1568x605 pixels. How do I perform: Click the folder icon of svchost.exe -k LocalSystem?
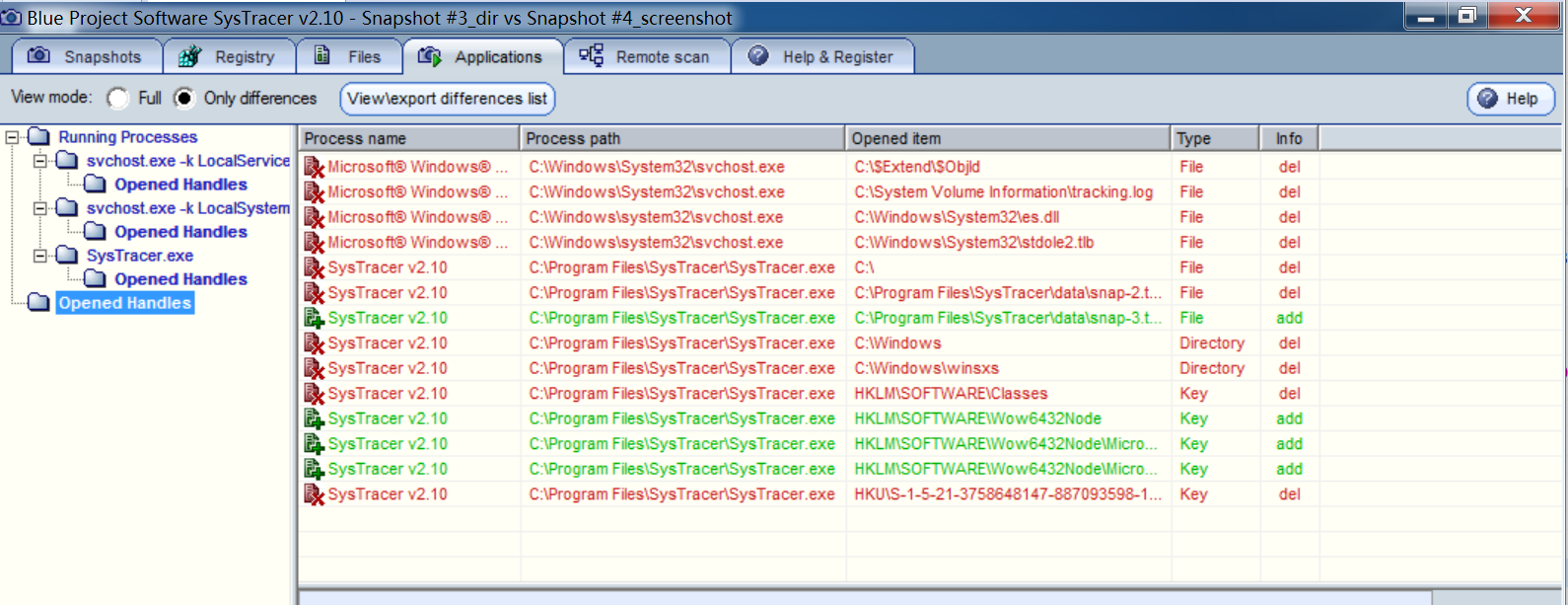67,207
